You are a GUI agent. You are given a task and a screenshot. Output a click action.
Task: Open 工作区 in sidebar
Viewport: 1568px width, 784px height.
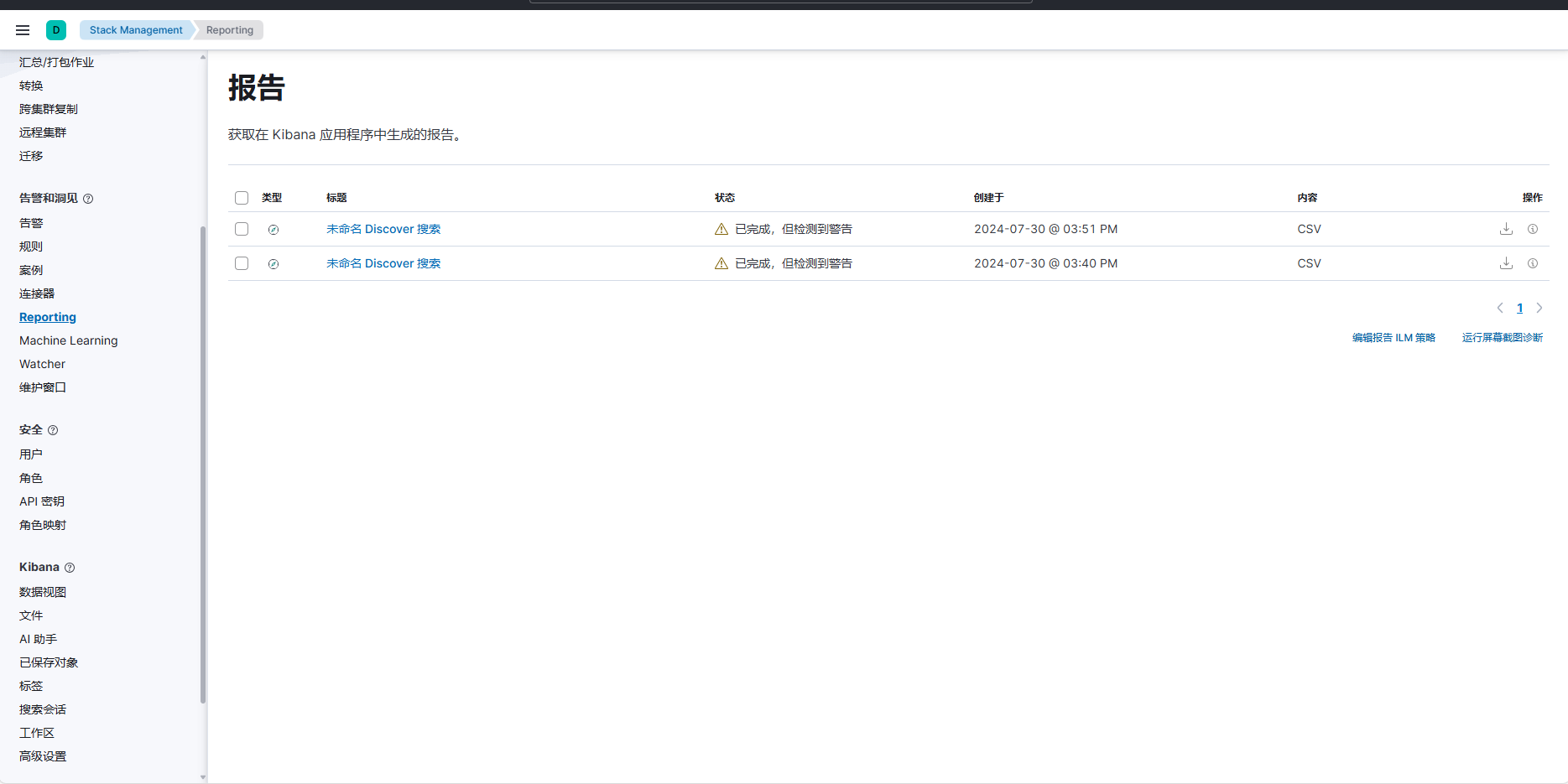tap(37, 733)
